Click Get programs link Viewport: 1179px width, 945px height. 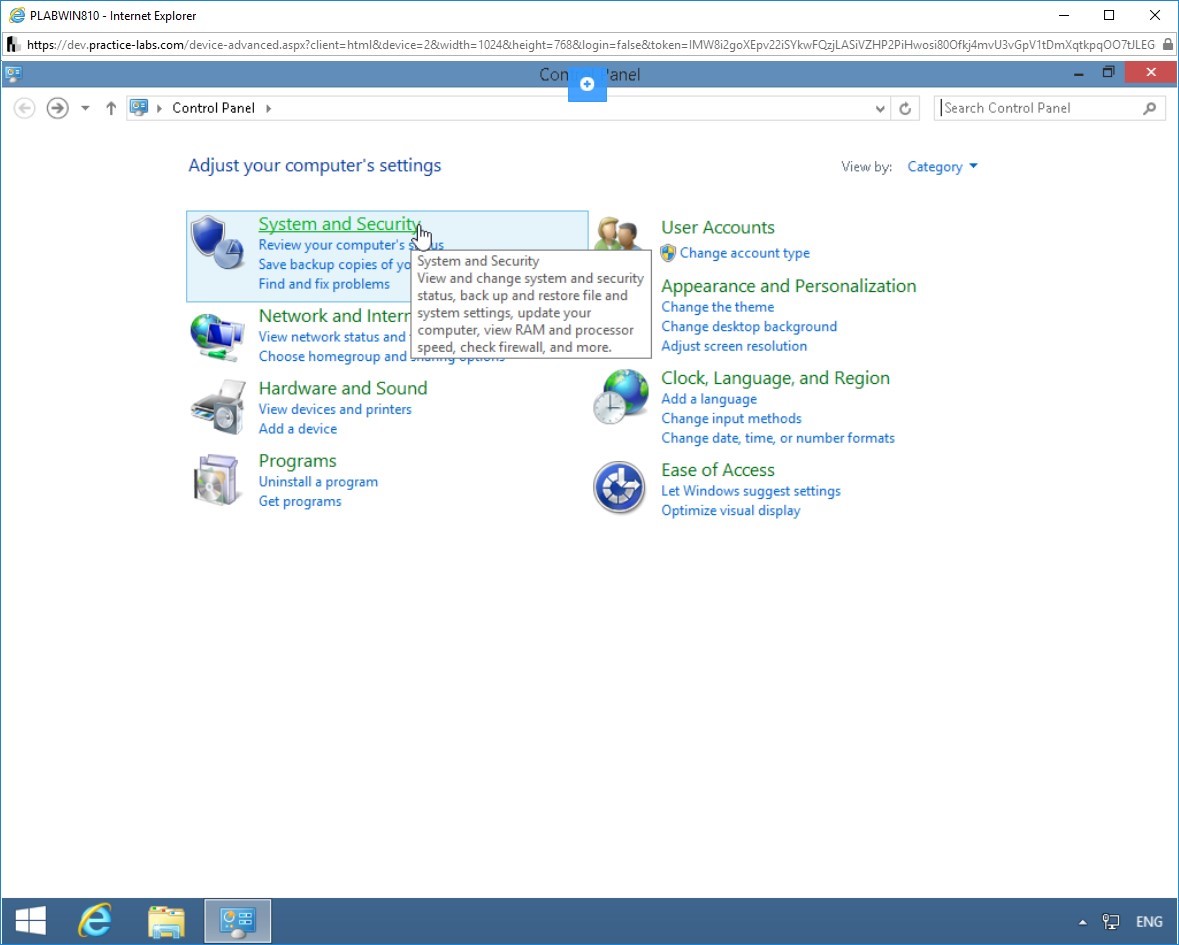(x=300, y=501)
